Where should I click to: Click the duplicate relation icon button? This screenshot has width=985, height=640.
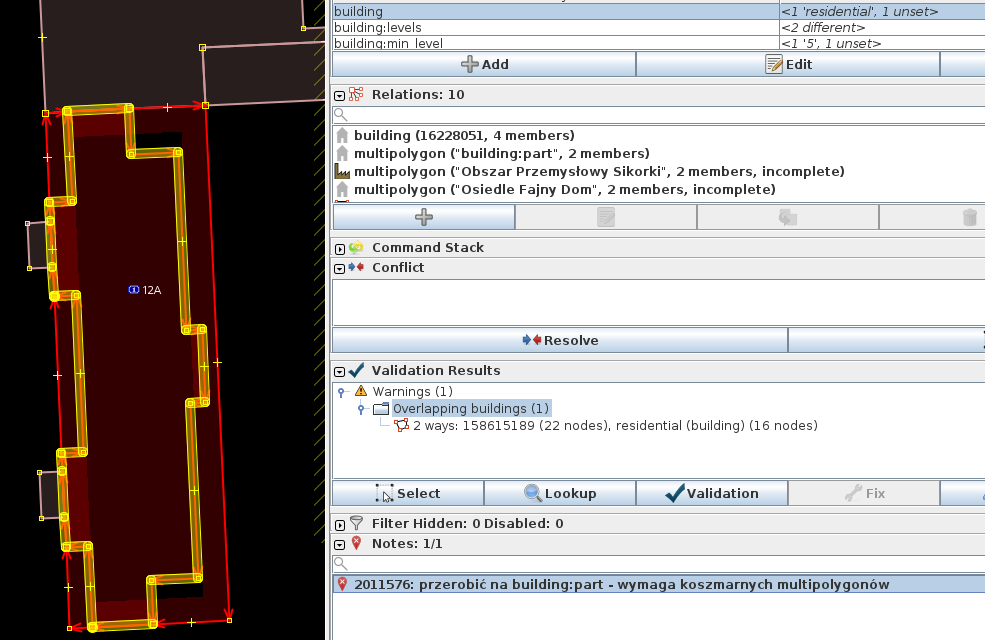(787, 217)
